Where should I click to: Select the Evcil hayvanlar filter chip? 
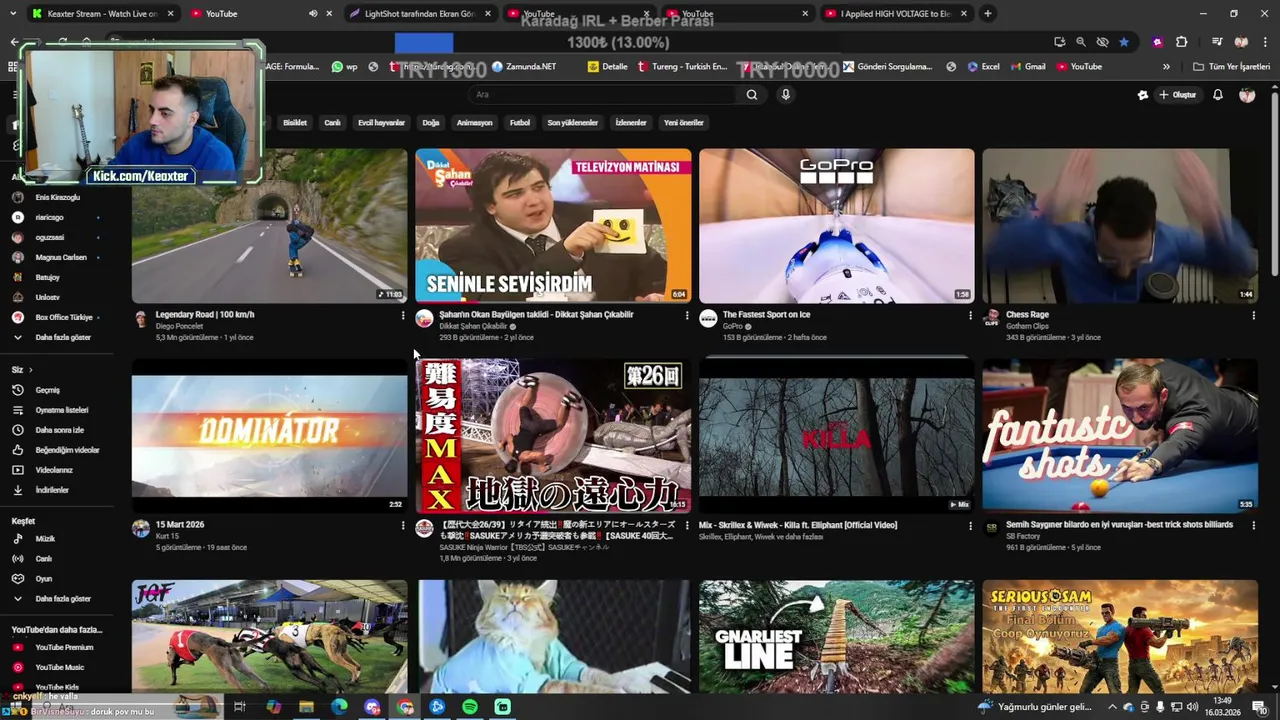381,123
